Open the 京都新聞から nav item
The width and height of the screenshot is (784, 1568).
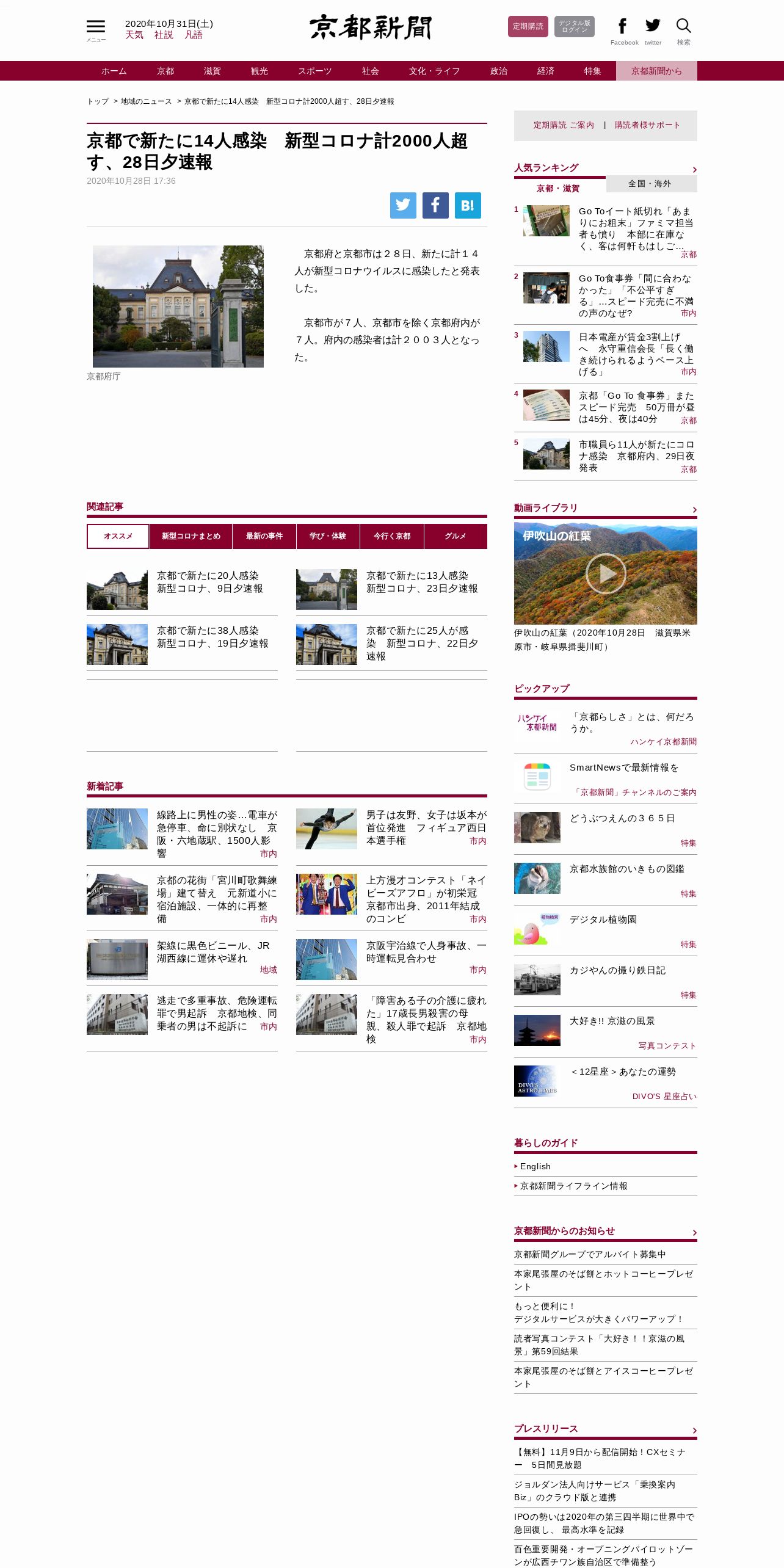[656, 71]
